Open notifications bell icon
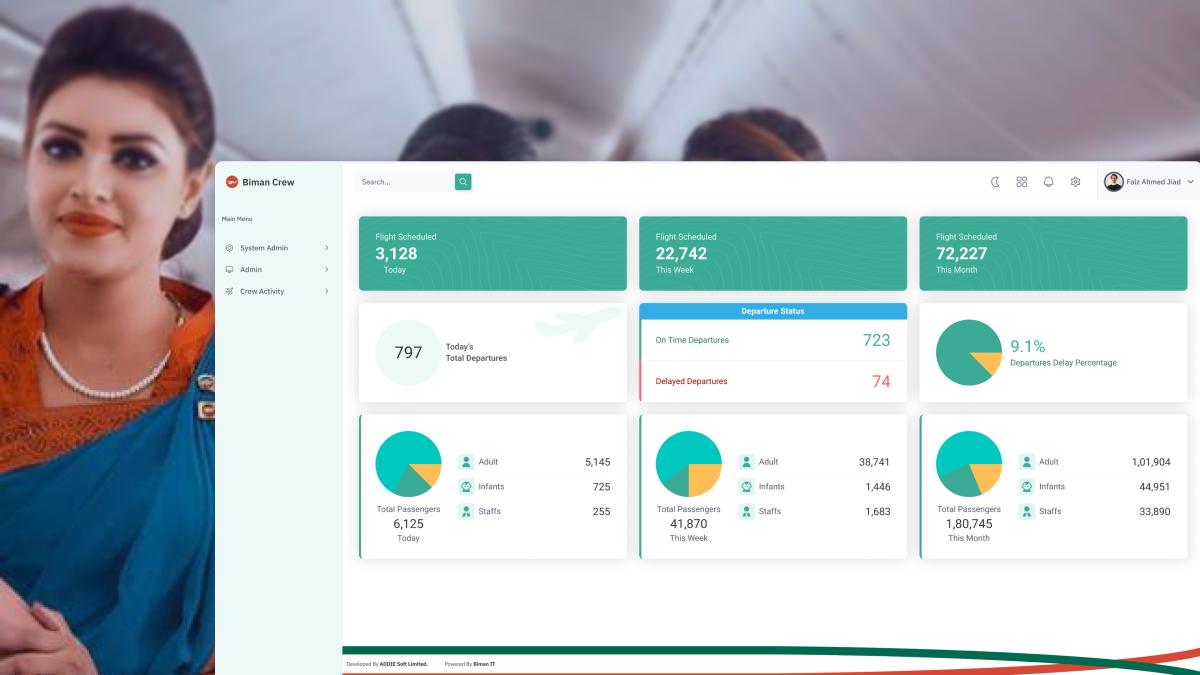 (1049, 182)
